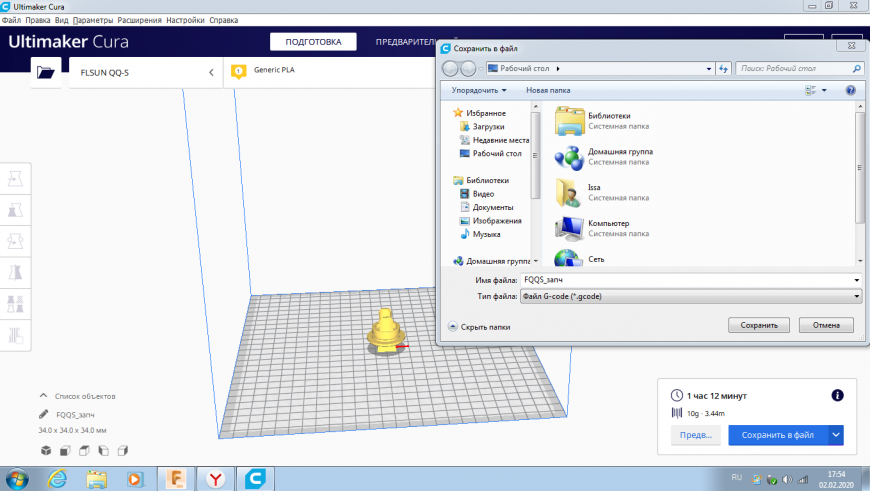870x491 pixels.
Task: Open Internet Explorer from taskbar
Action: pyautogui.click(x=57, y=478)
